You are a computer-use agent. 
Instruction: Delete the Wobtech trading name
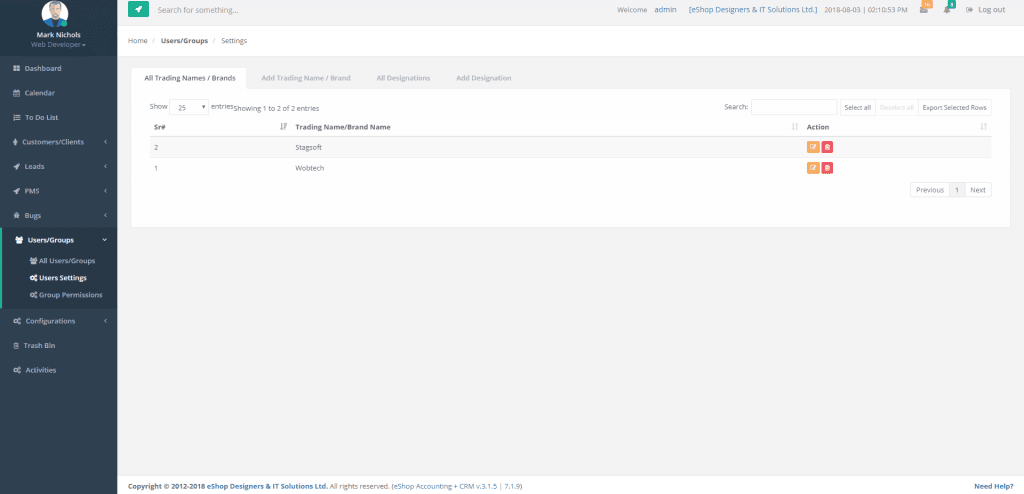[x=827, y=168]
